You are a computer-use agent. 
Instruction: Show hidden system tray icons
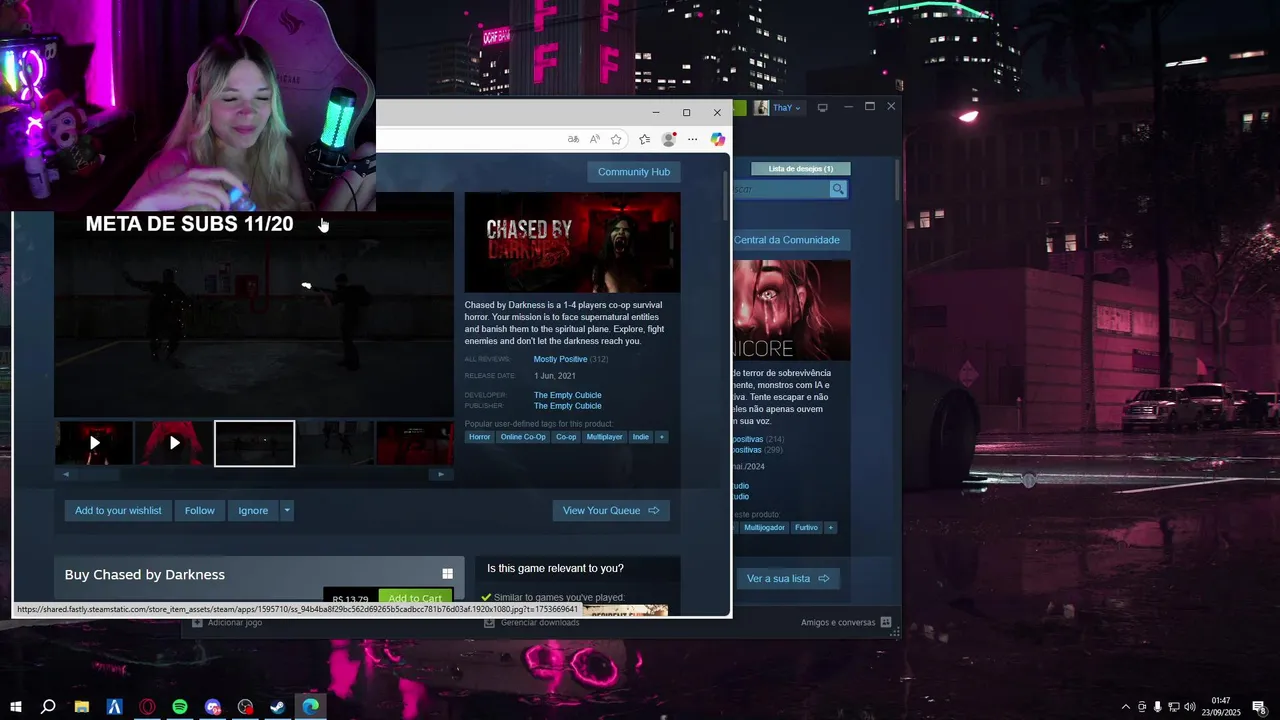pyautogui.click(x=1125, y=707)
